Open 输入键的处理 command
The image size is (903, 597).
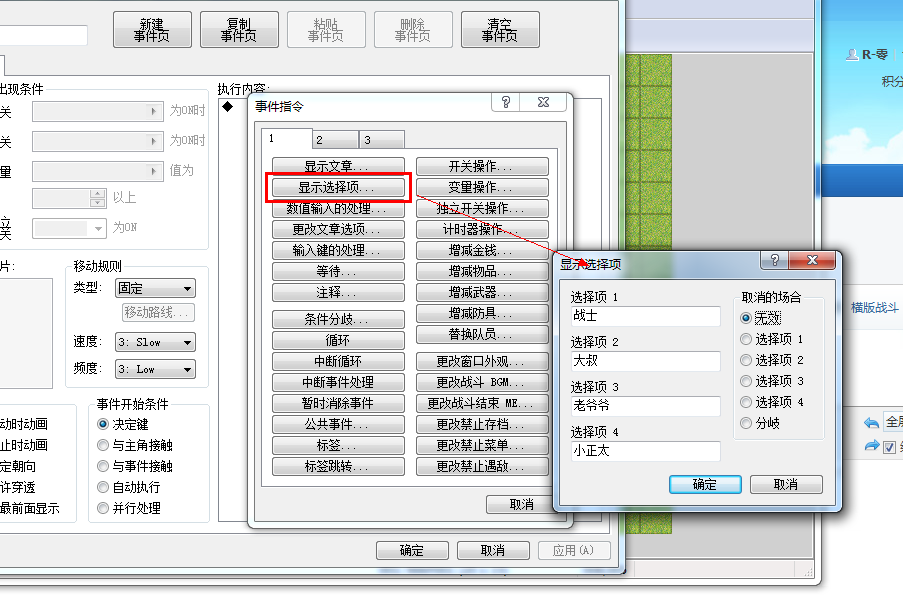(338, 250)
